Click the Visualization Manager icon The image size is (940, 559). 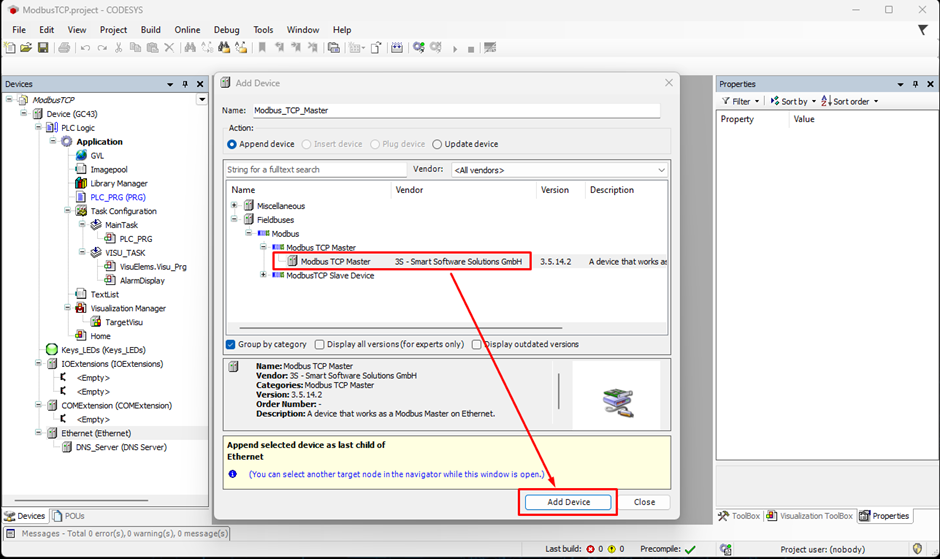point(82,308)
